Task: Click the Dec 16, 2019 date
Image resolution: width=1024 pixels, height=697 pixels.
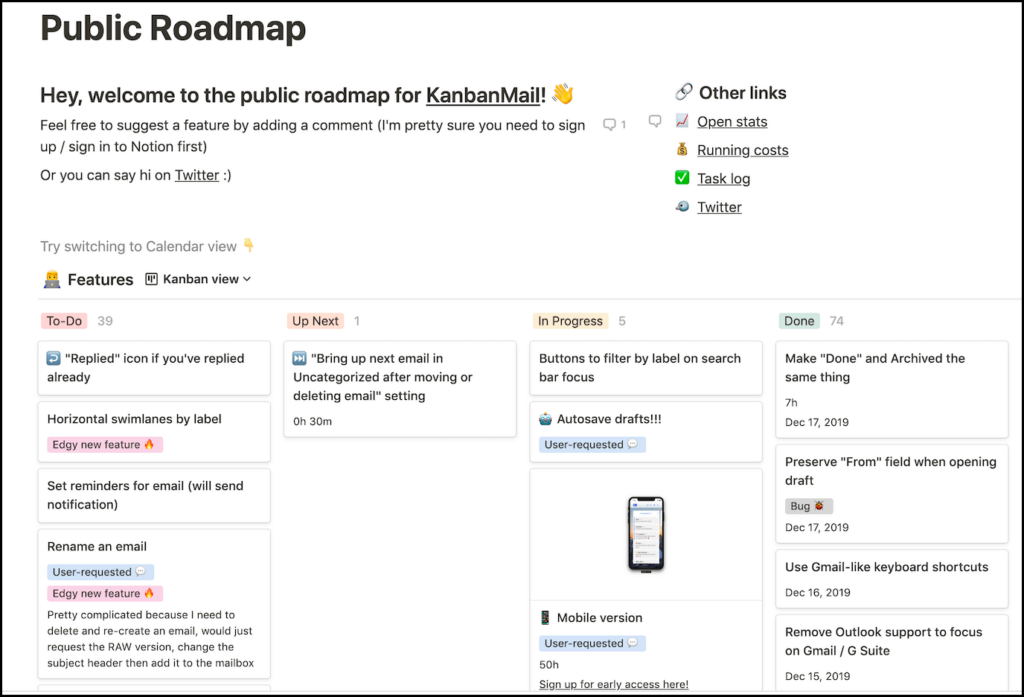Action: (x=818, y=592)
